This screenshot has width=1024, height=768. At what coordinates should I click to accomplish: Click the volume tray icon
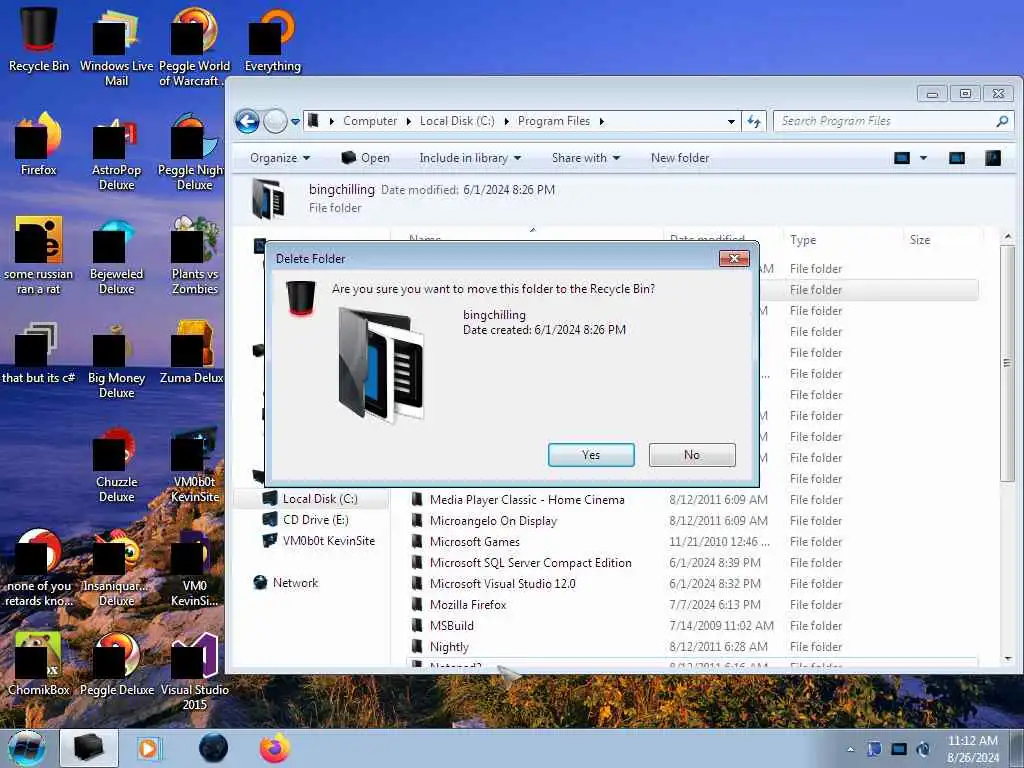pyautogui.click(x=923, y=749)
